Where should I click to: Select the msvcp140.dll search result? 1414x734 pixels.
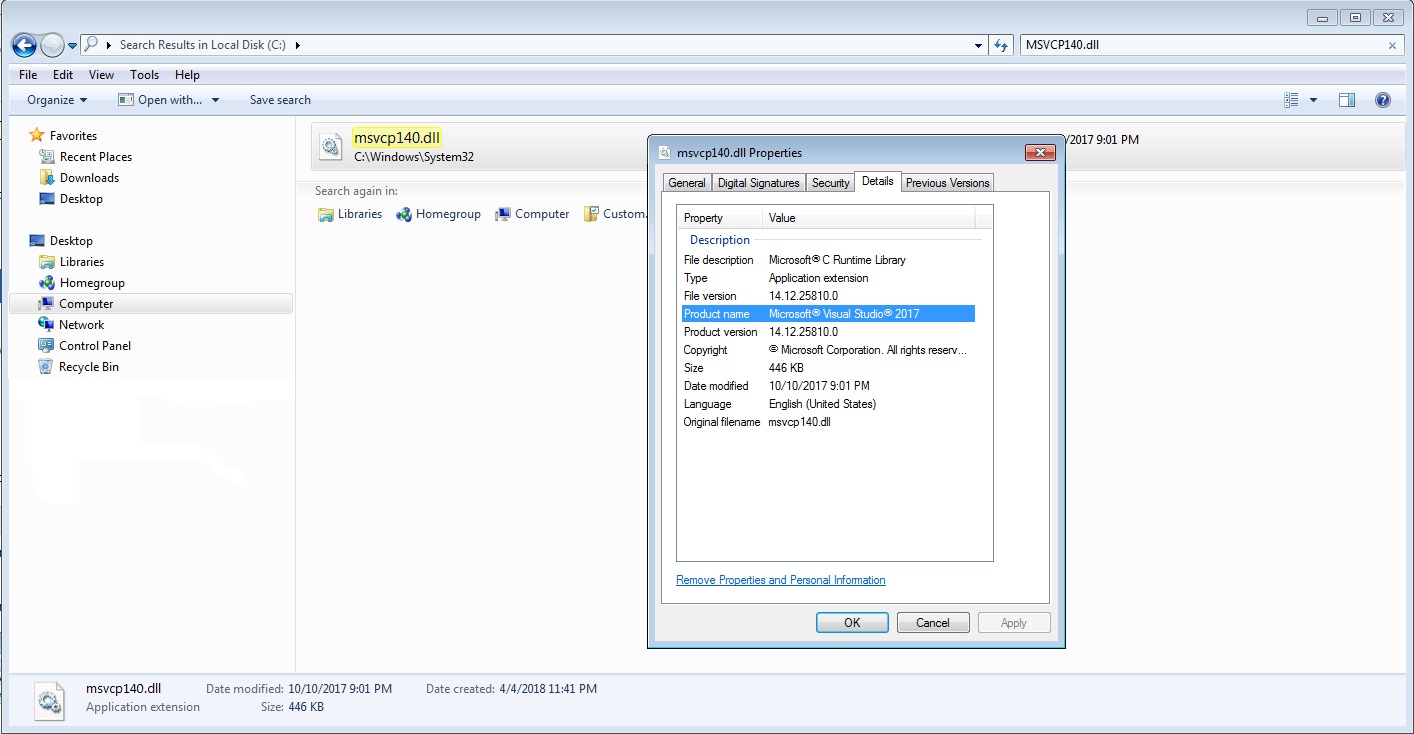pos(397,138)
